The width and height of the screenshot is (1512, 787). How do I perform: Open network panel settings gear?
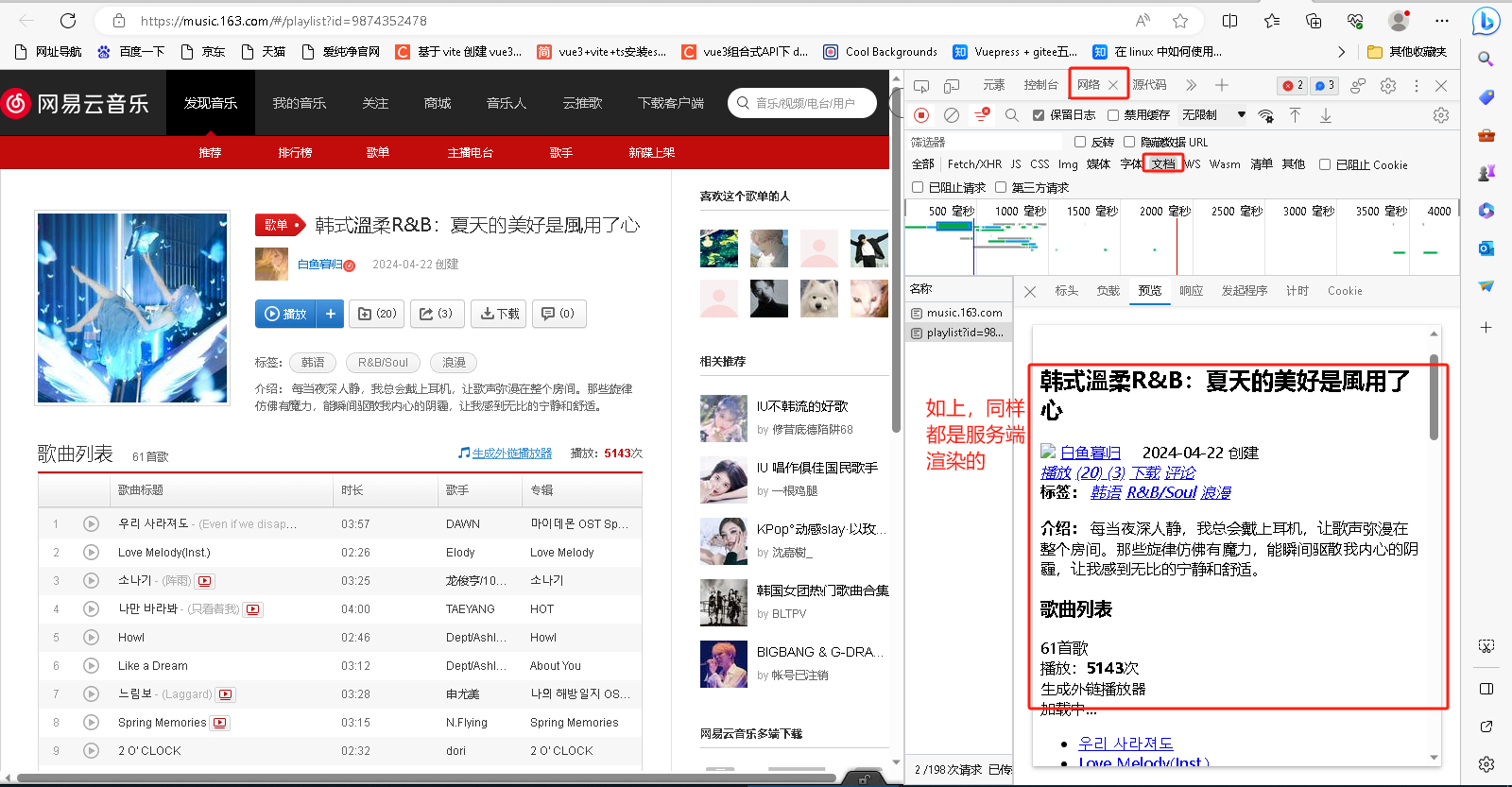pos(1441,115)
